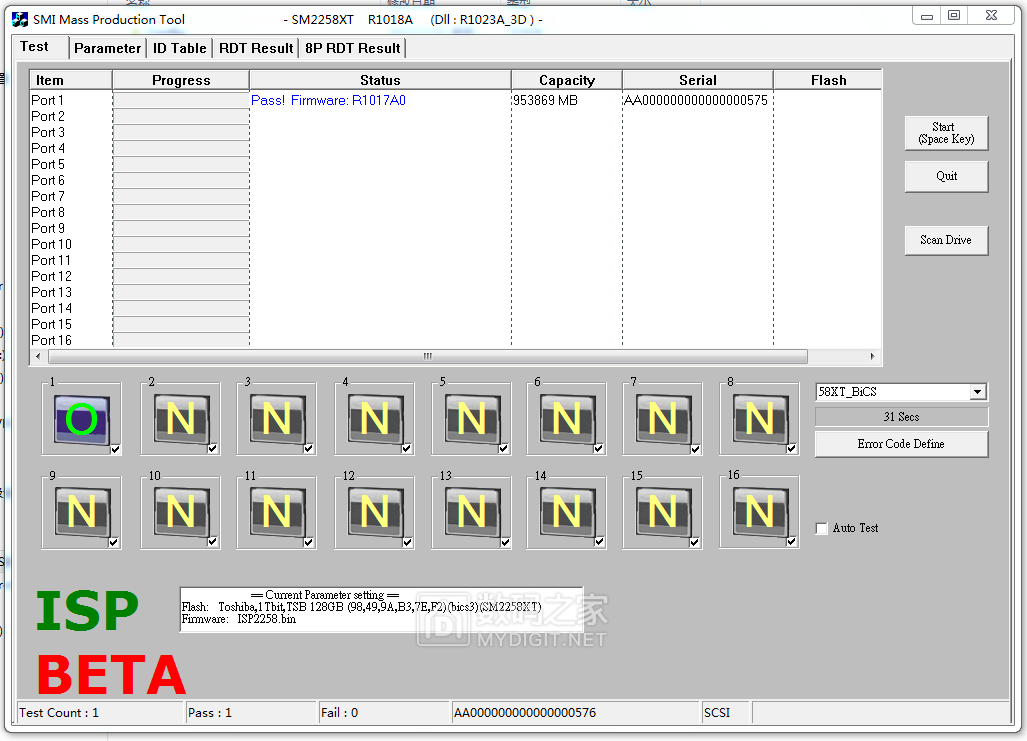Click the list's right scroll arrow
The width and height of the screenshot is (1027, 741).
click(x=872, y=357)
